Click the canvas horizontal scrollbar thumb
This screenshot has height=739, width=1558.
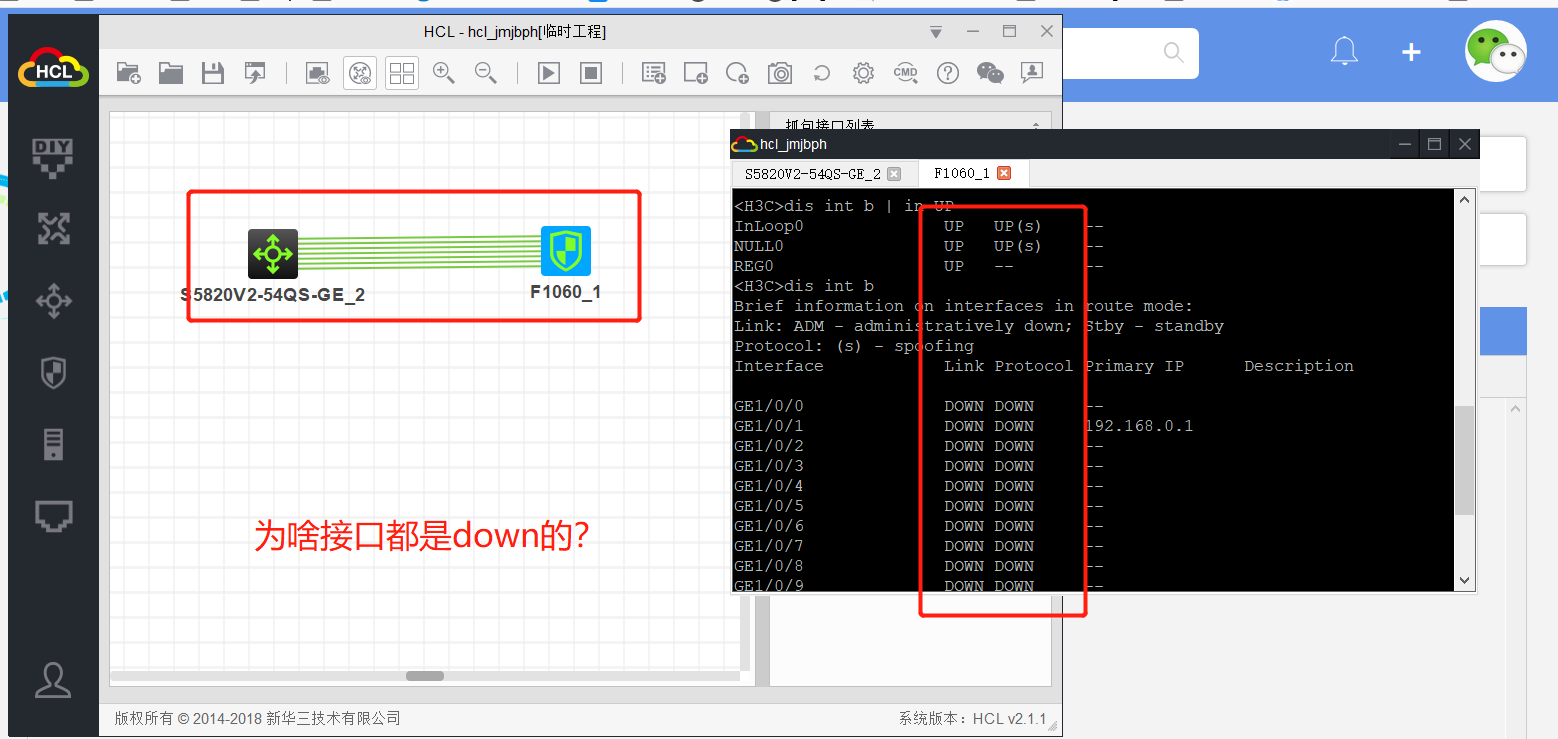click(x=425, y=676)
